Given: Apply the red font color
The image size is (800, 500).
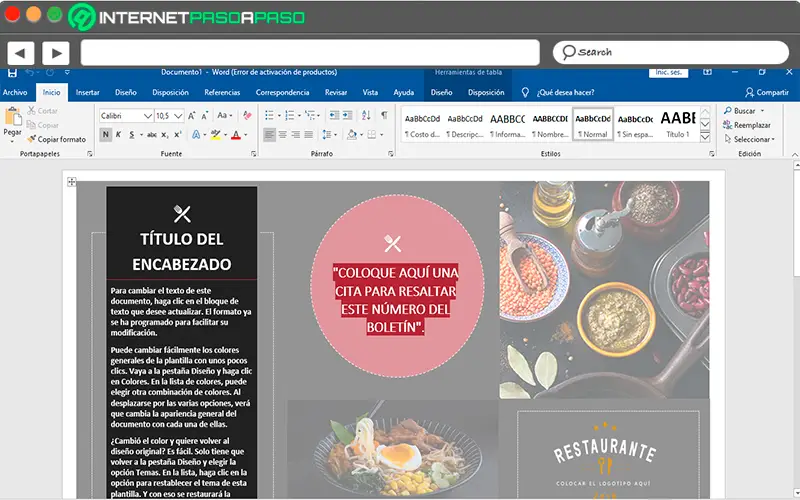Looking at the screenshot, I should pyautogui.click(x=236, y=135).
